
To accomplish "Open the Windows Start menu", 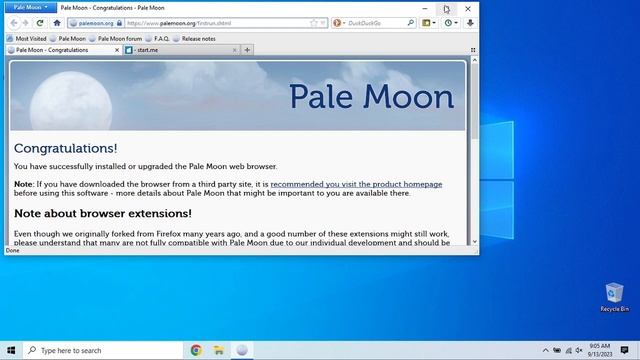I will point(11,350).
